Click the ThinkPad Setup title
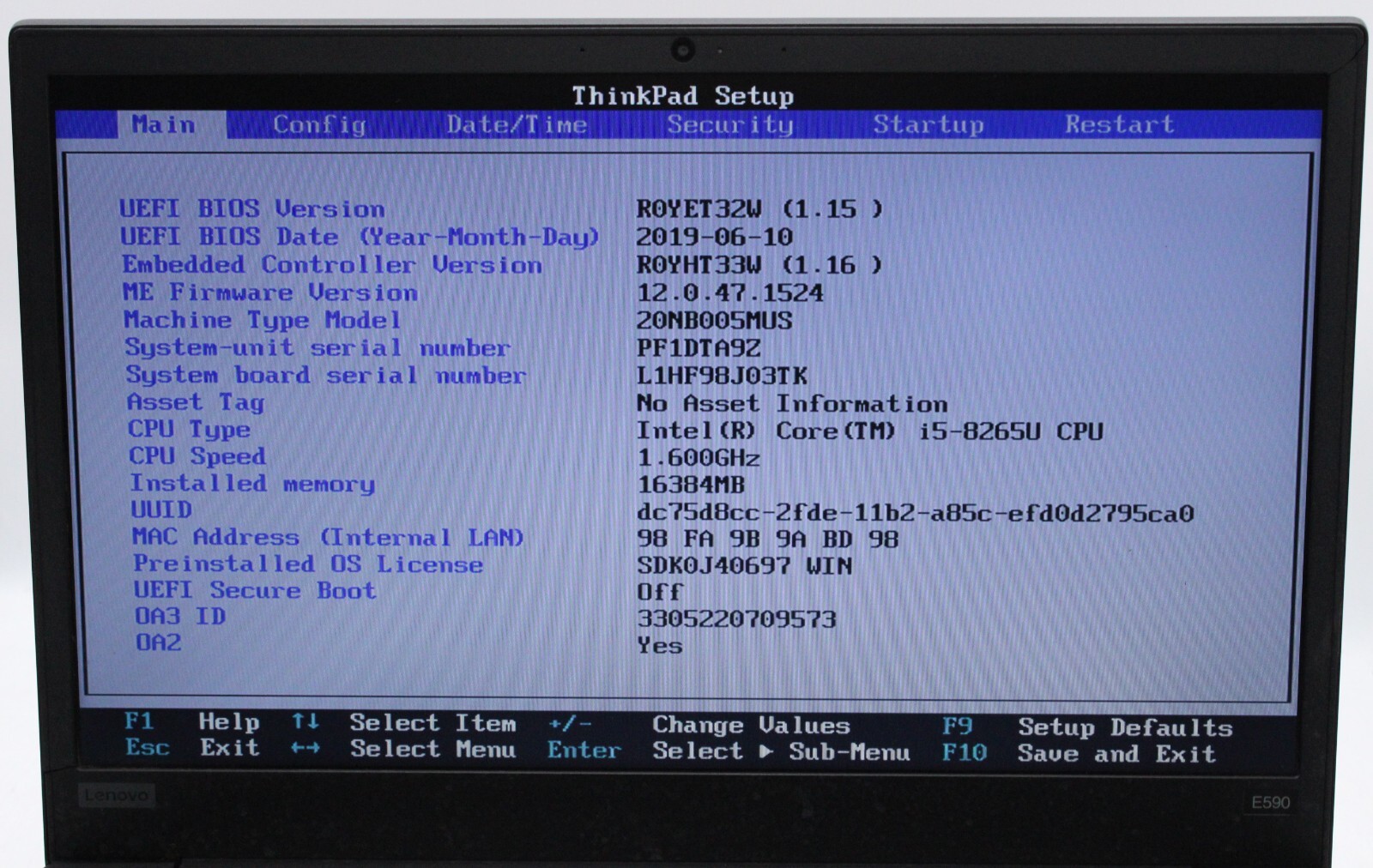 (683, 95)
